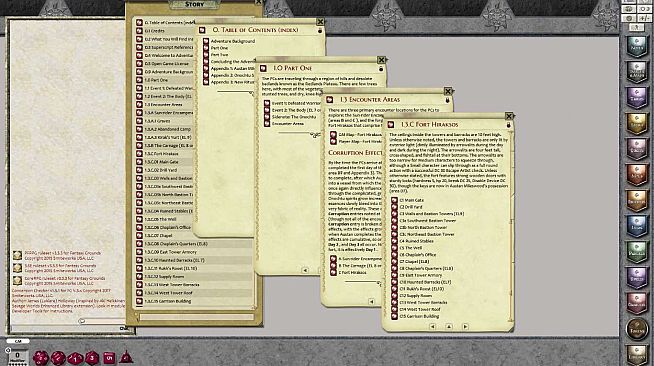Select 0.5 Open Game License in Story list
Screen dimensions: 654x366
coord(165,64)
